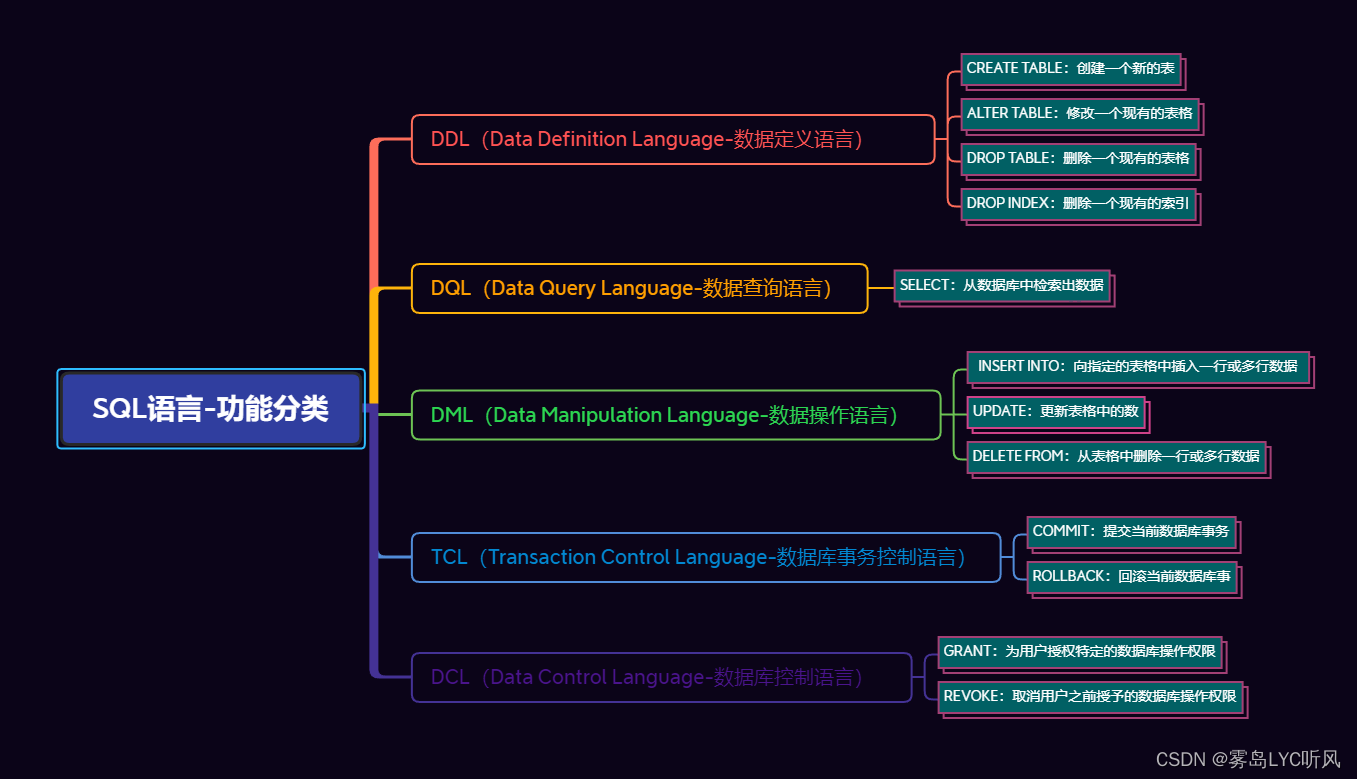Select the SELECT statement leaf node
The width and height of the screenshot is (1357, 779).
click(1003, 287)
